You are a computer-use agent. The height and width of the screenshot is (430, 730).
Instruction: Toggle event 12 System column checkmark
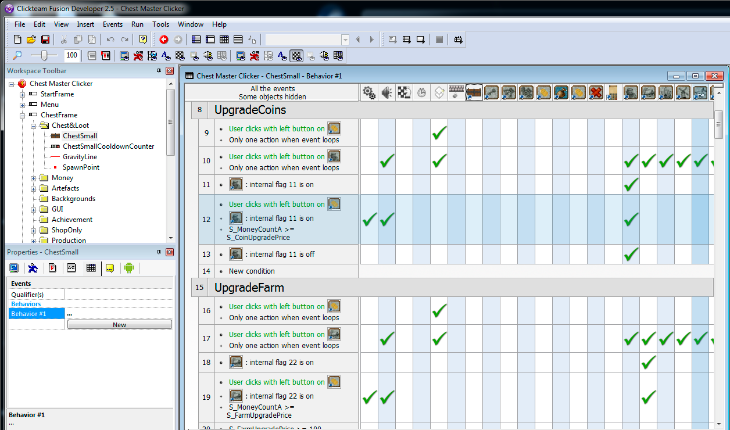369,219
